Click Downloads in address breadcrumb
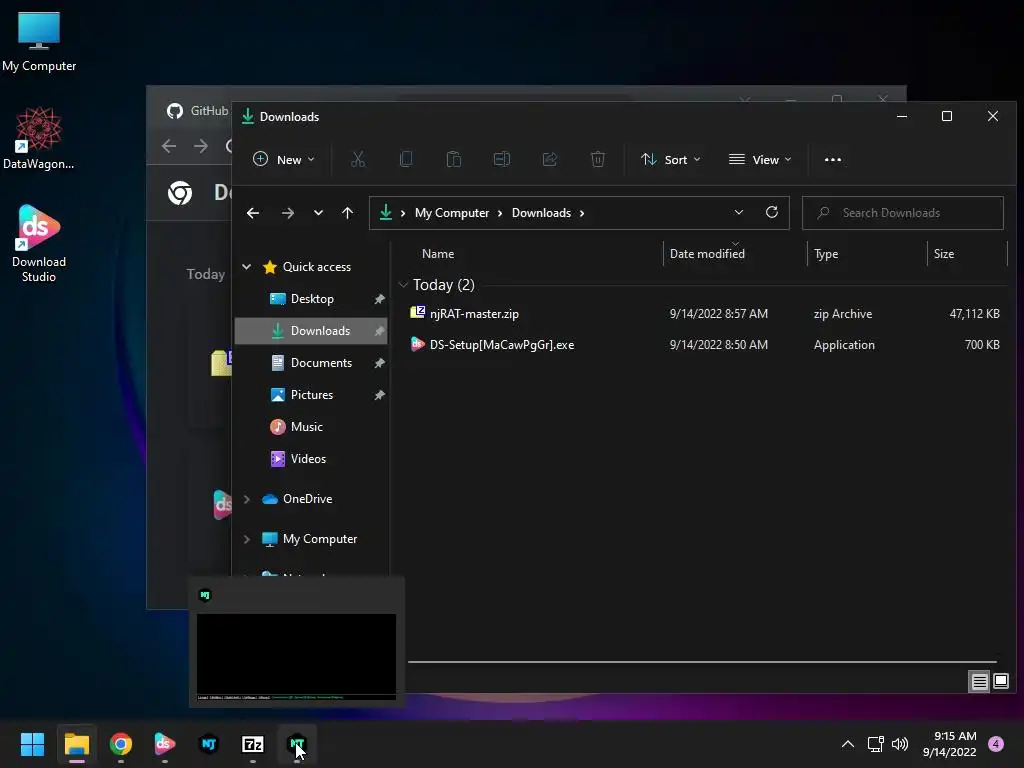This screenshot has height=768, width=1024. [541, 213]
